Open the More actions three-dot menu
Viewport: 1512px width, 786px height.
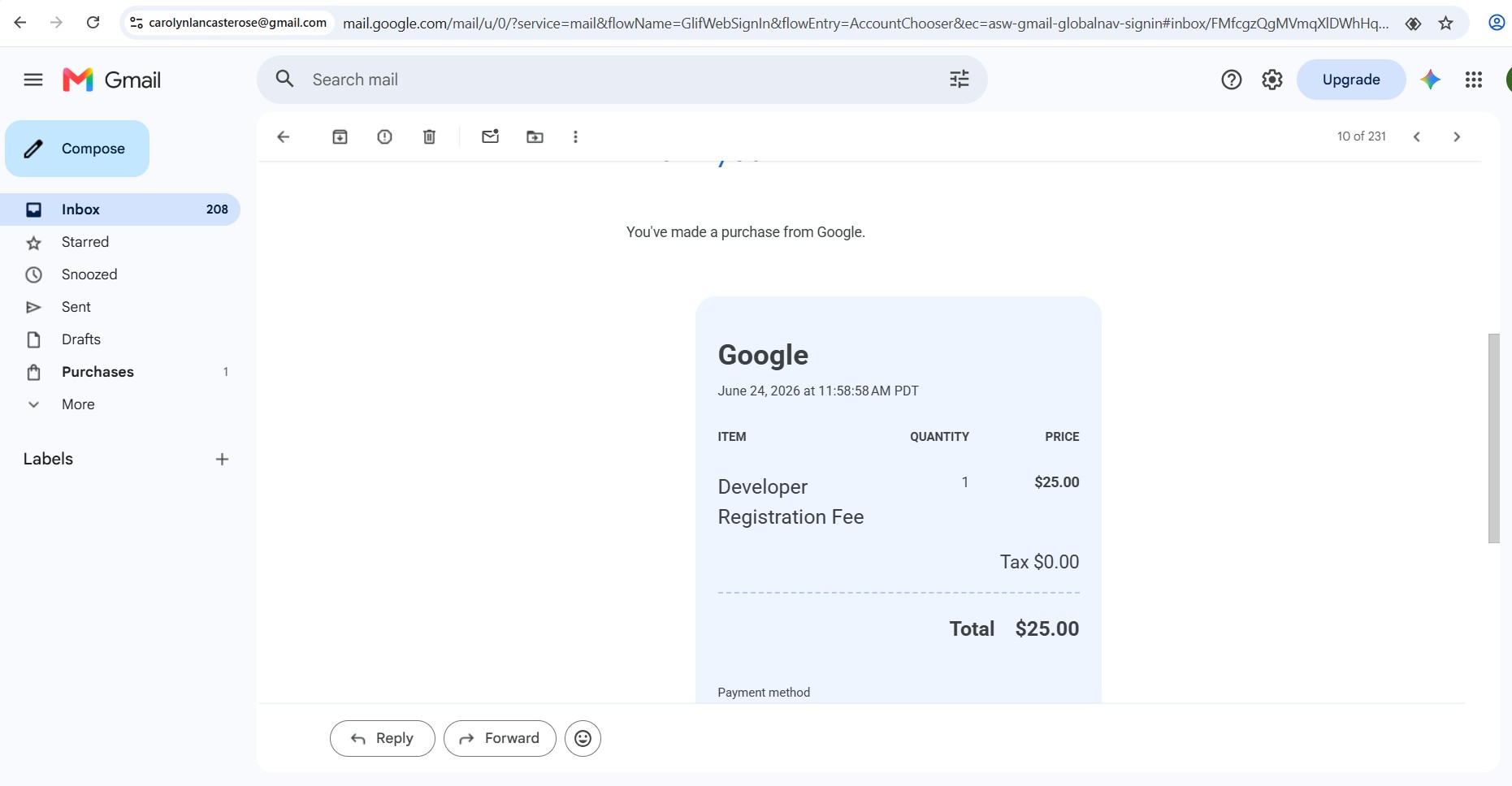tap(575, 136)
